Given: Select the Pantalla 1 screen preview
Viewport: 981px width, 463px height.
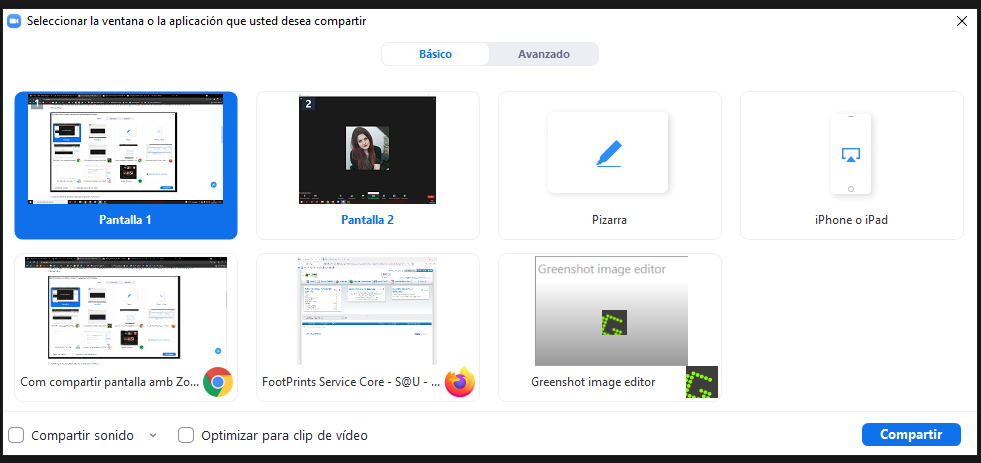Looking at the screenshot, I should point(126,150).
